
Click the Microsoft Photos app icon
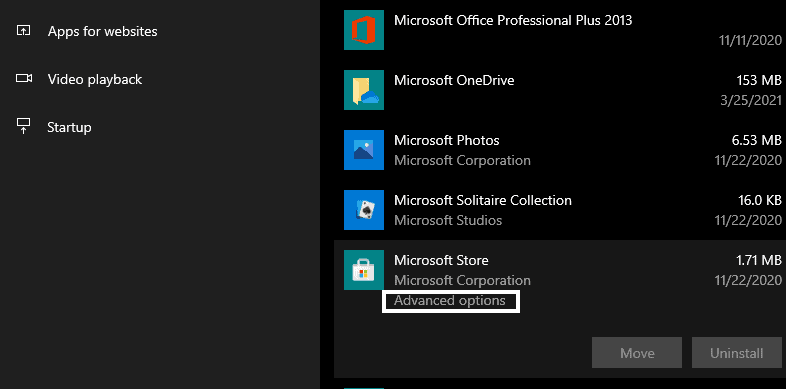coord(364,150)
